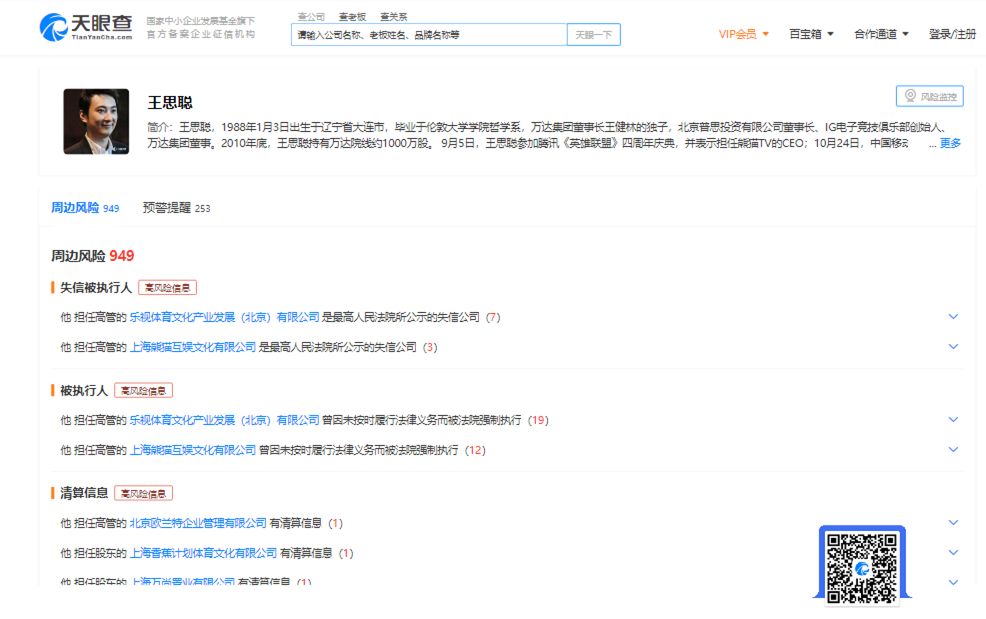Click the camera icon inside 风险监控 button
This screenshot has width=986, height=619.
(910, 96)
